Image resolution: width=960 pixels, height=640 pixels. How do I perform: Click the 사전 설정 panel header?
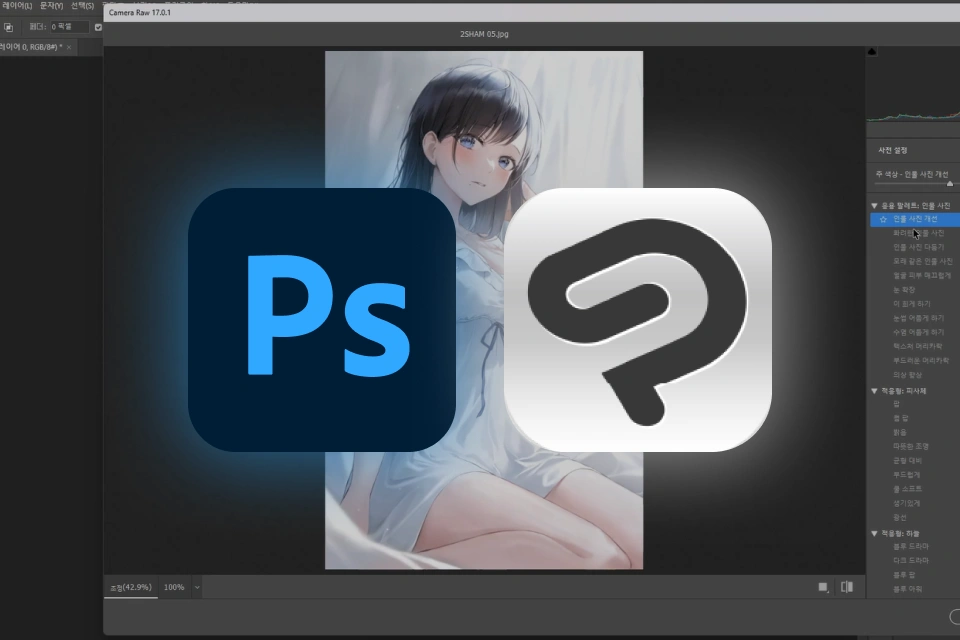click(x=893, y=150)
